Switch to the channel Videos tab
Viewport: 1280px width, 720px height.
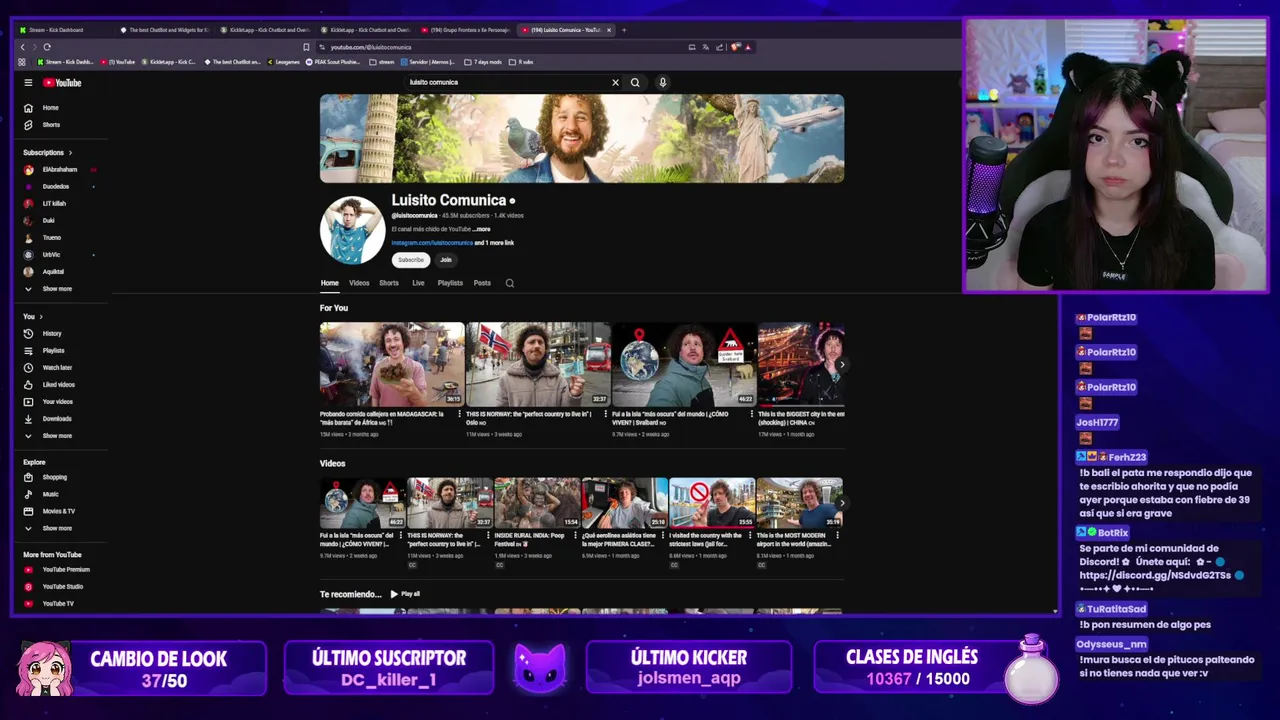[x=359, y=283]
